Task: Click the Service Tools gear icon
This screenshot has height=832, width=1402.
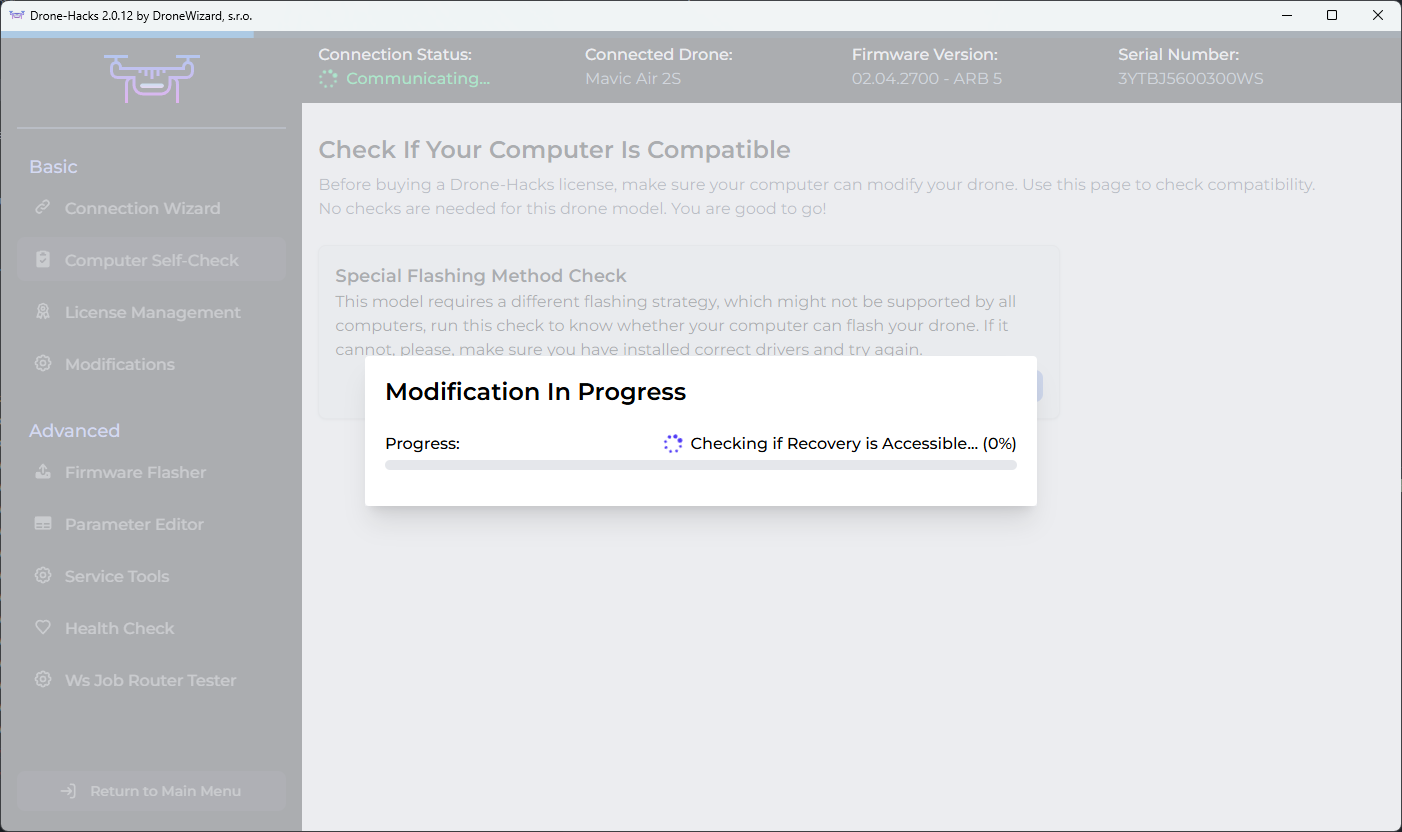Action: tap(42, 576)
